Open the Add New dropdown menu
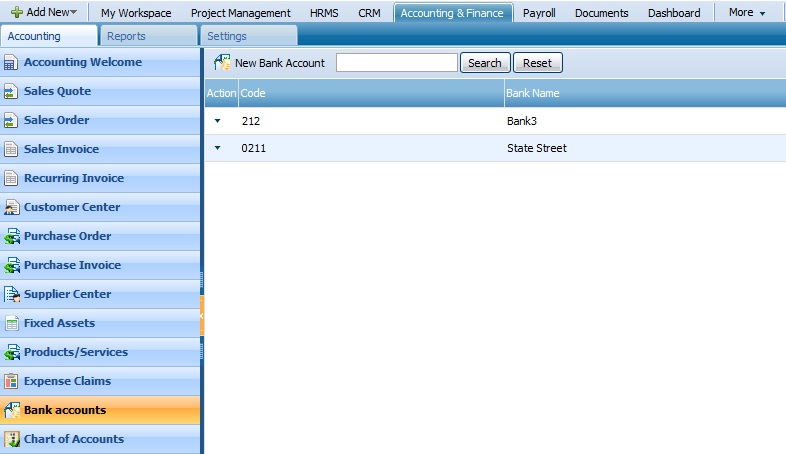786x454 pixels. 44,13
